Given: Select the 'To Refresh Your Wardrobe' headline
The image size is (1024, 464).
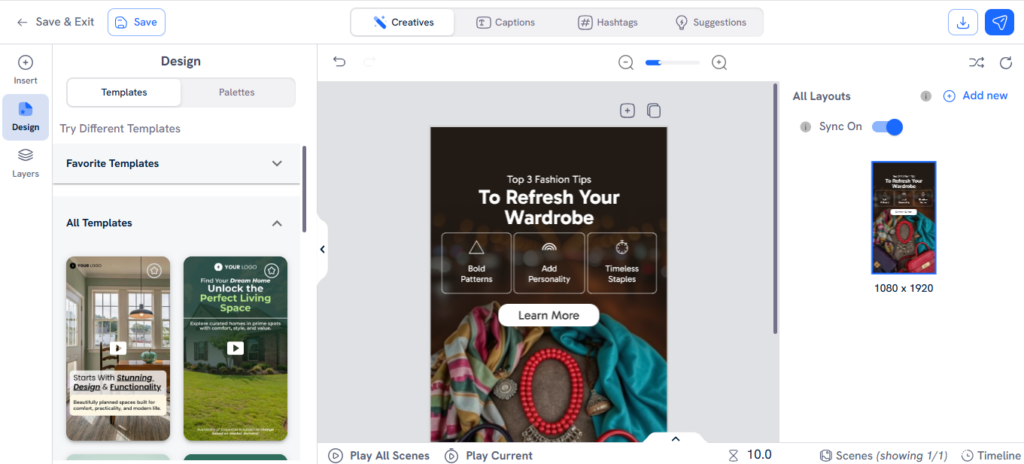Looking at the screenshot, I should tap(549, 207).
